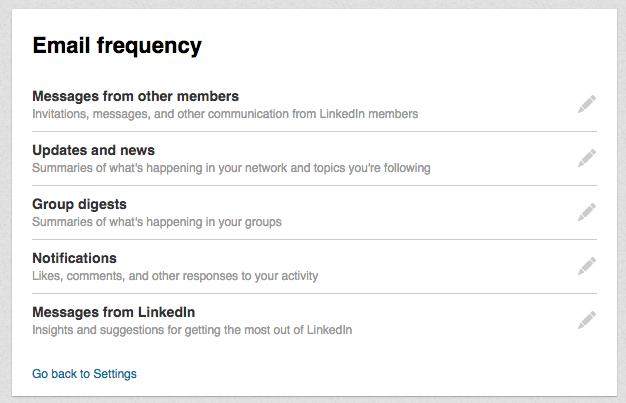Click 'Summaries of what's happening in your groups' text
Screen dimensions: 626x403
coord(157,222)
